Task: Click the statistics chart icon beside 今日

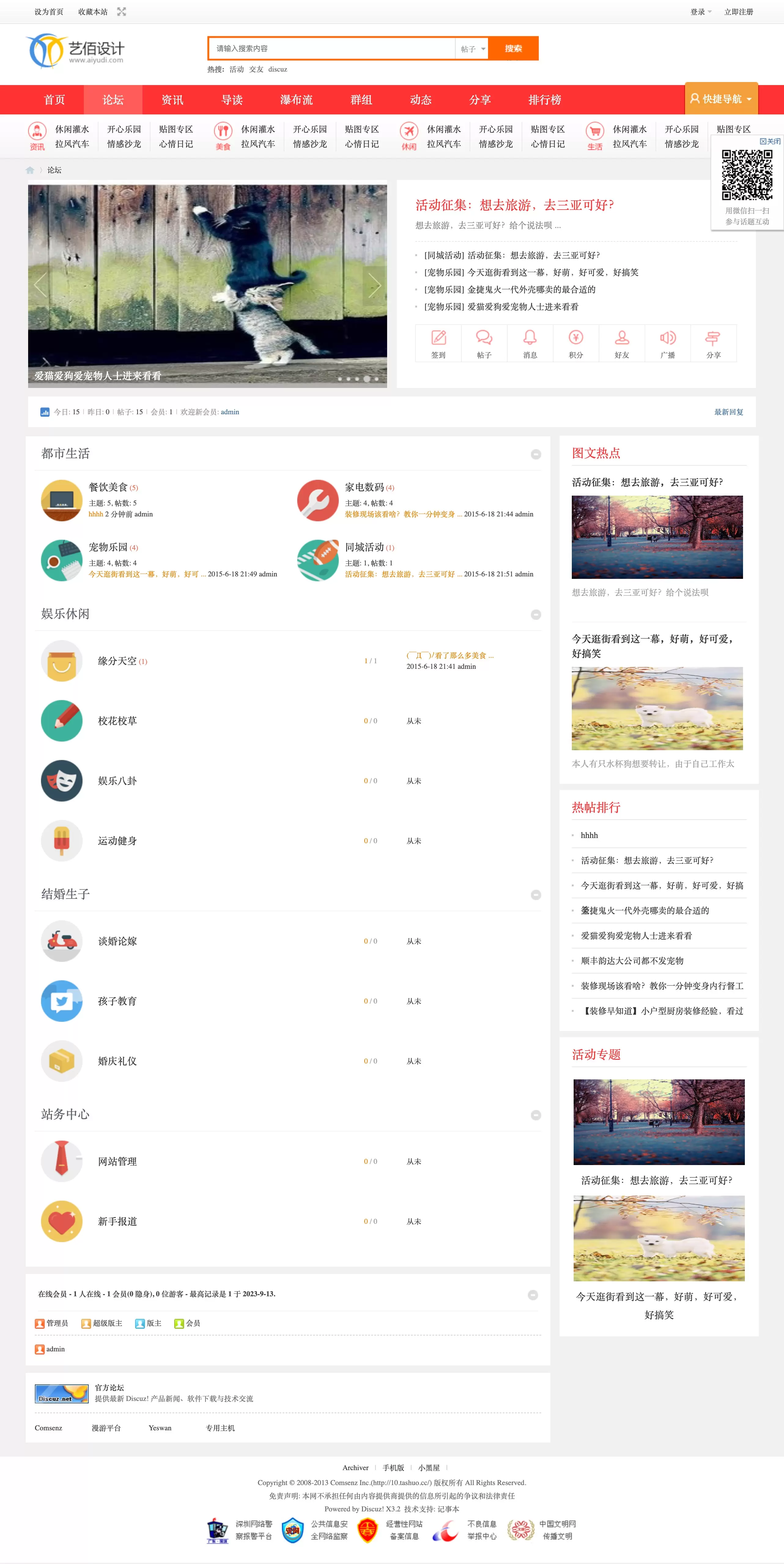Action: coord(45,411)
